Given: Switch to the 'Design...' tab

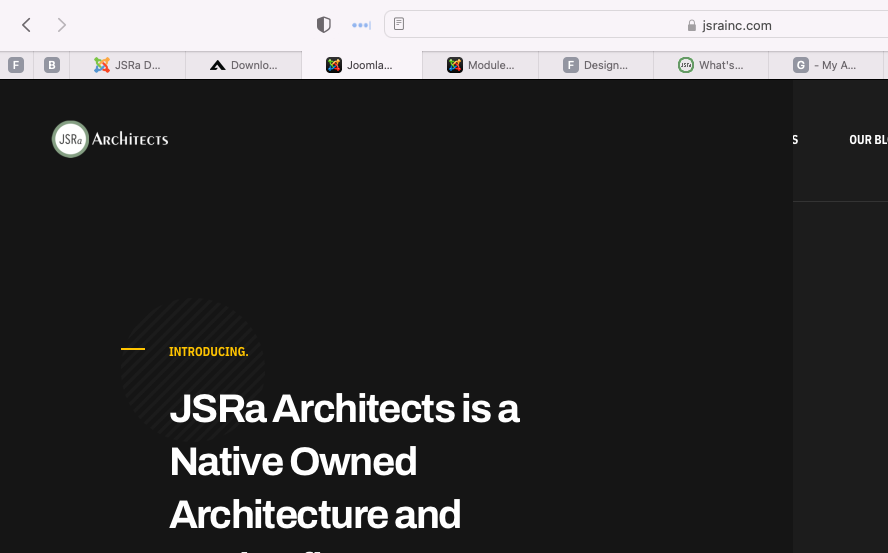Looking at the screenshot, I should click(596, 65).
